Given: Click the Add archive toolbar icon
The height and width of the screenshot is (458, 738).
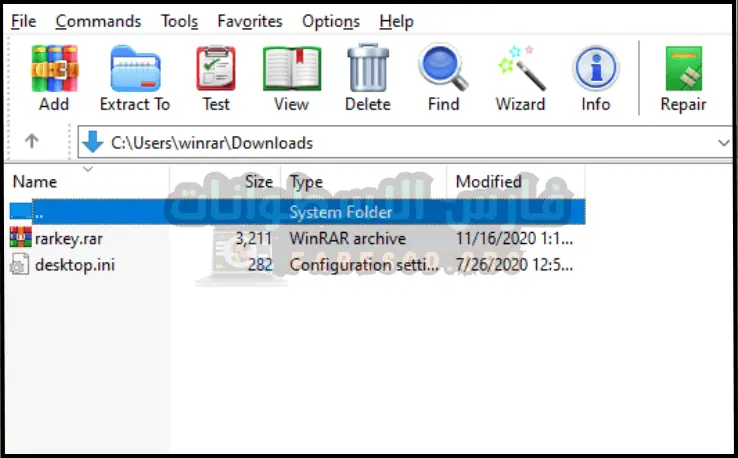Looking at the screenshot, I should (x=54, y=70).
